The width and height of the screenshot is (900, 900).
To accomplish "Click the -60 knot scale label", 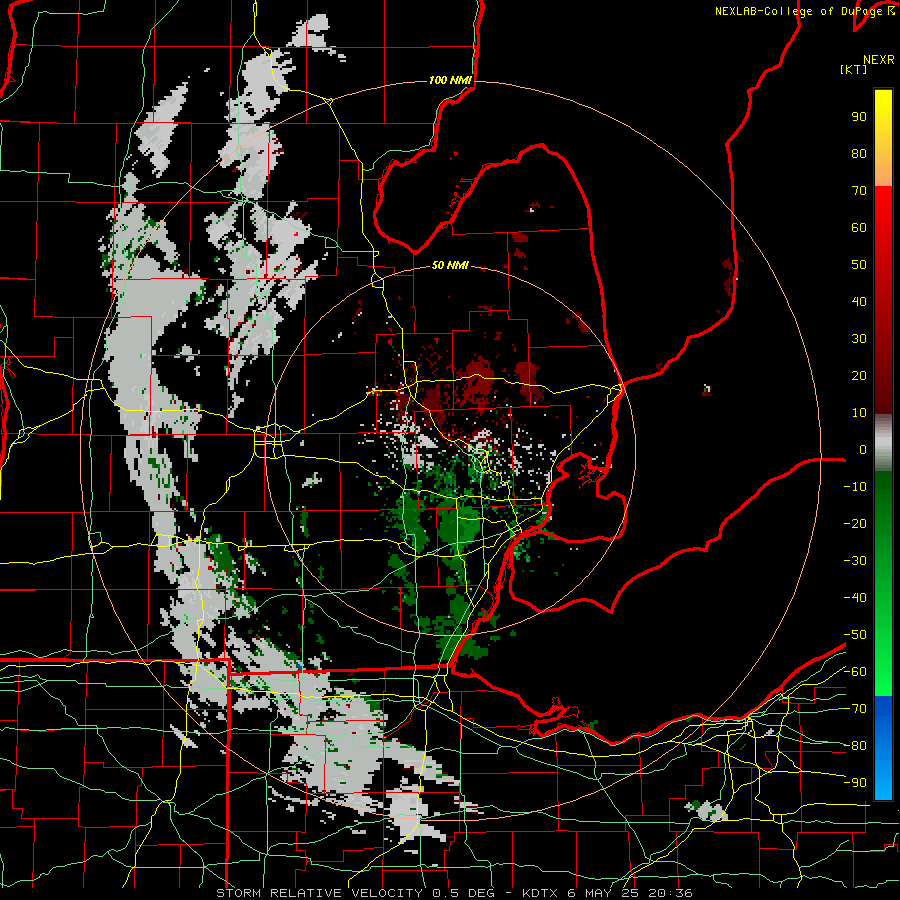I will 855,672.
